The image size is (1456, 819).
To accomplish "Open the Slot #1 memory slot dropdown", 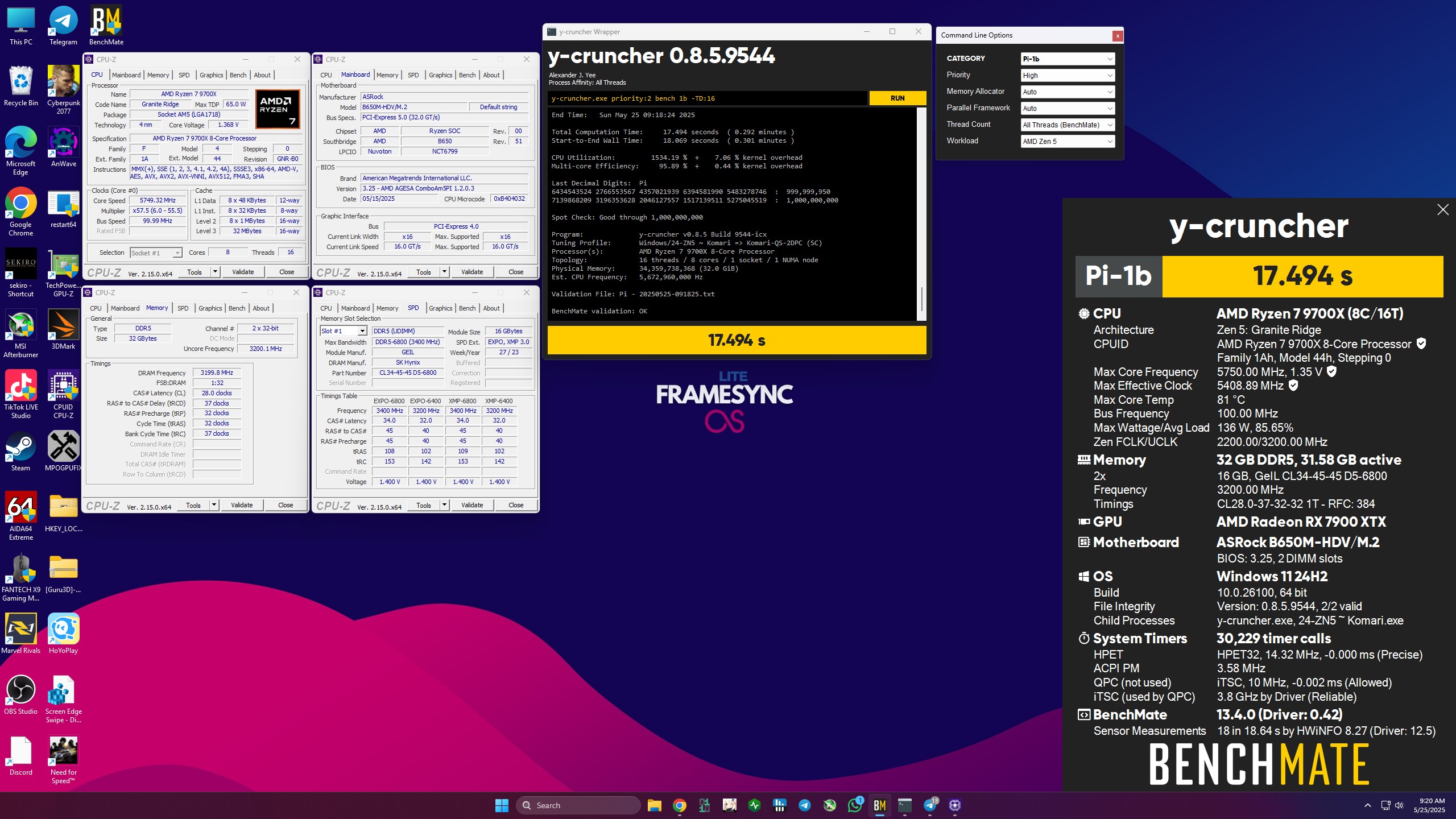I will point(343,331).
